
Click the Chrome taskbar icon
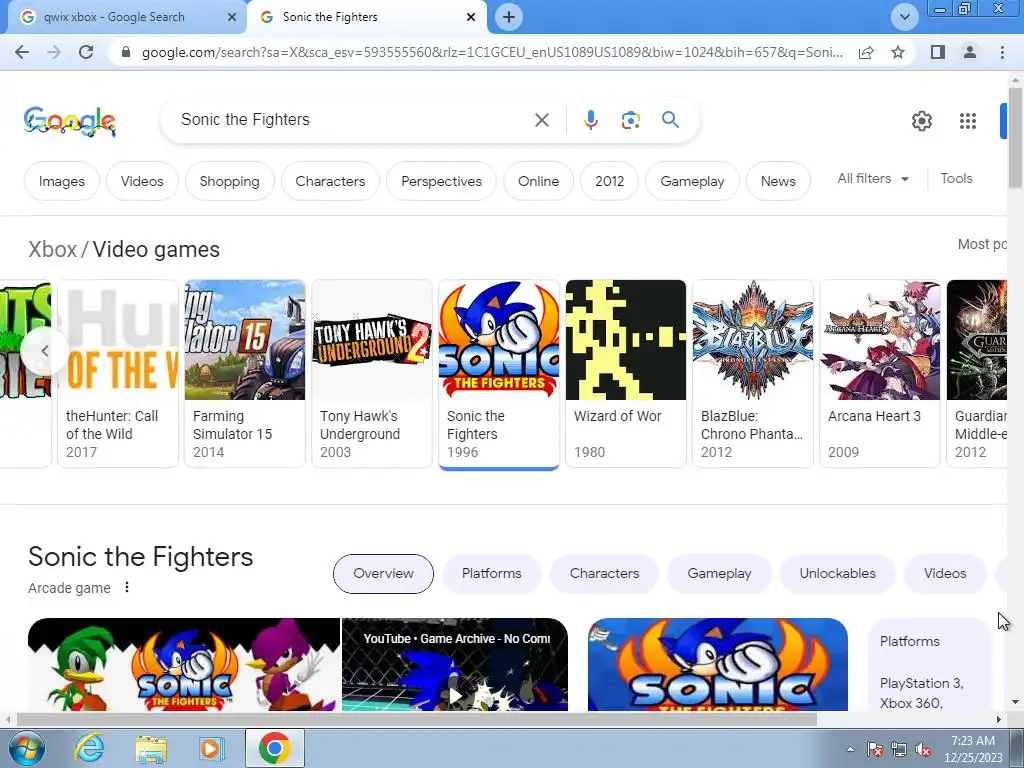click(x=274, y=748)
